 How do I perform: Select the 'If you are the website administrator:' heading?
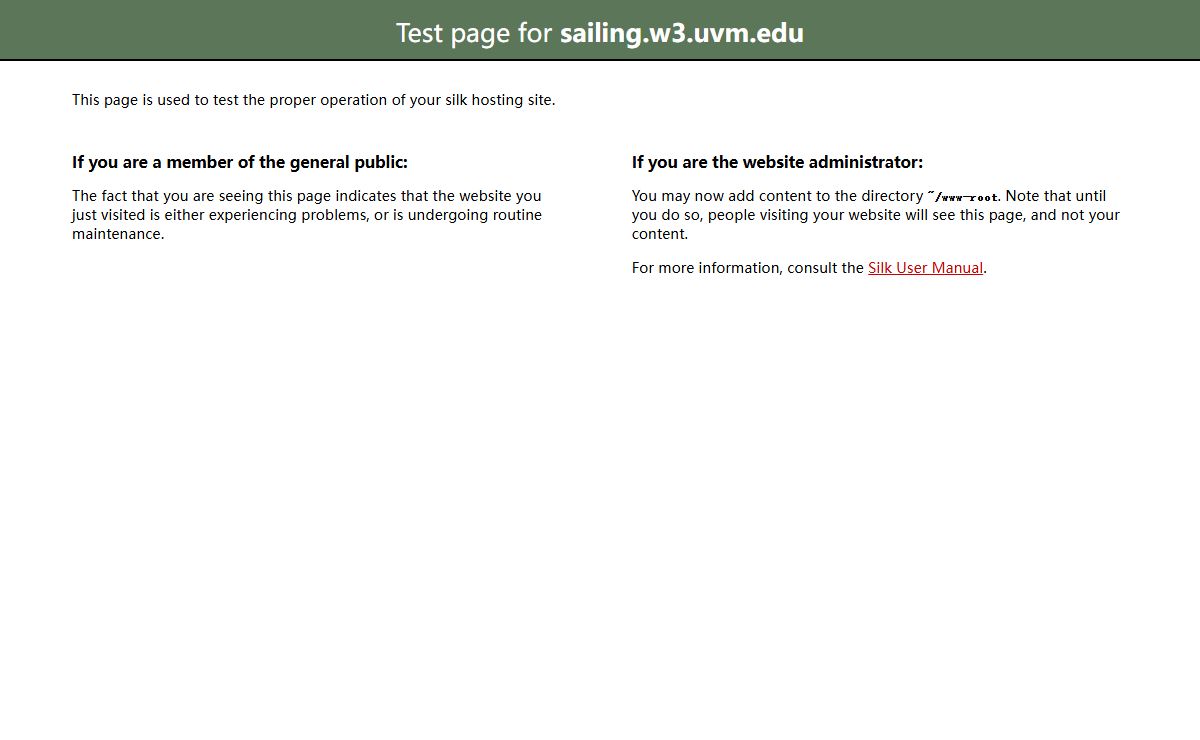coord(777,162)
